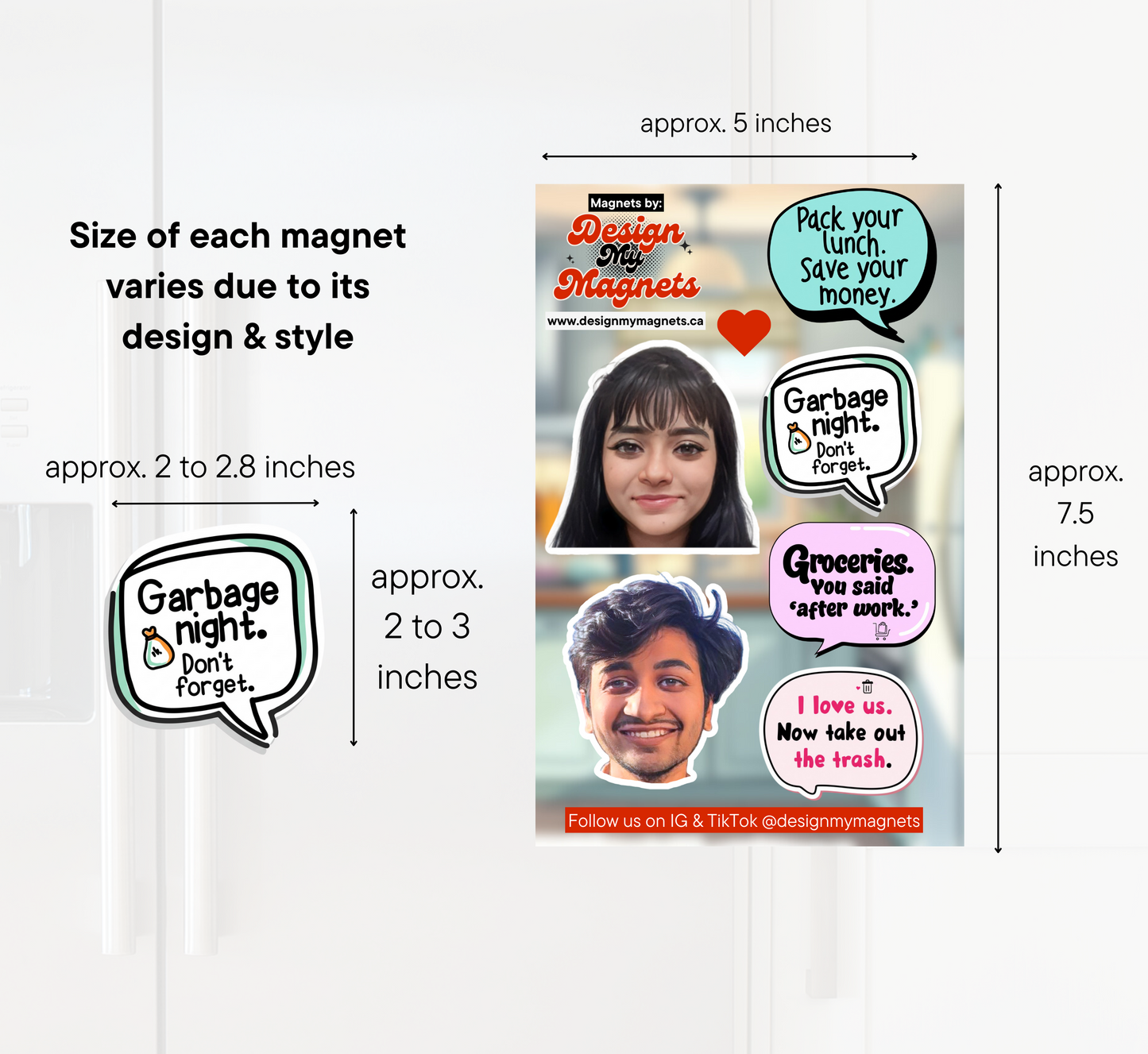The image size is (1148, 1054).
Task: Click the horizontal arrow under 'approx. 5 inches'
Action: click(729, 156)
